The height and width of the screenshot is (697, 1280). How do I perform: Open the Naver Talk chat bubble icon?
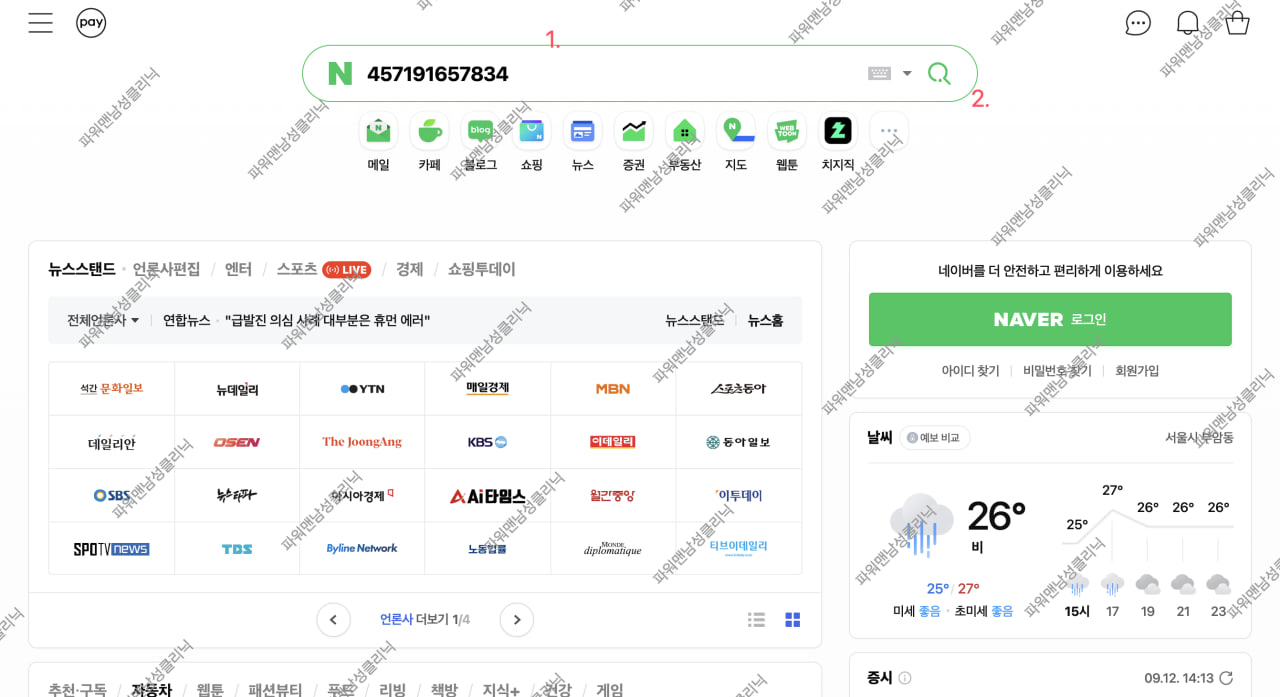coord(1138,23)
